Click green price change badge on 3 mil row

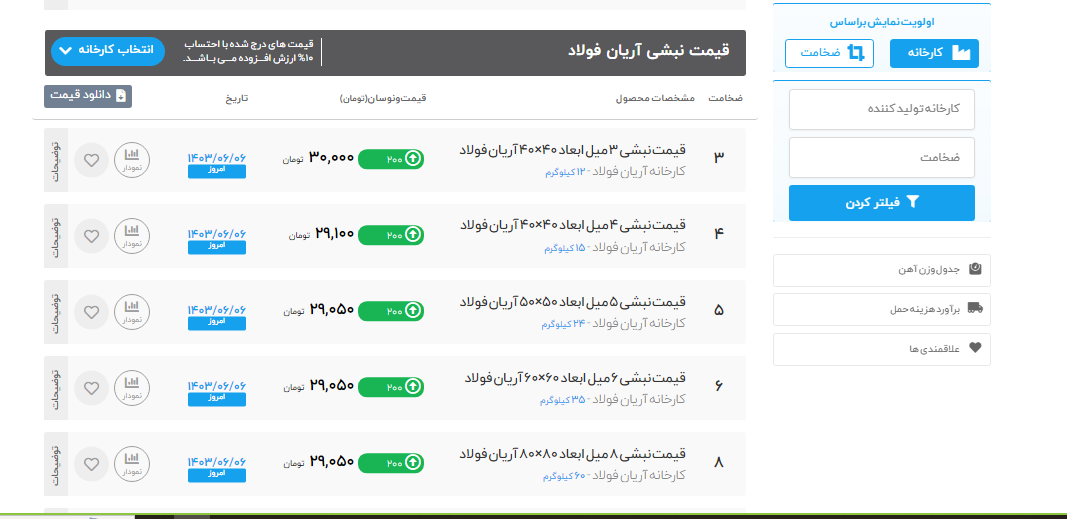(x=391, y=158)
